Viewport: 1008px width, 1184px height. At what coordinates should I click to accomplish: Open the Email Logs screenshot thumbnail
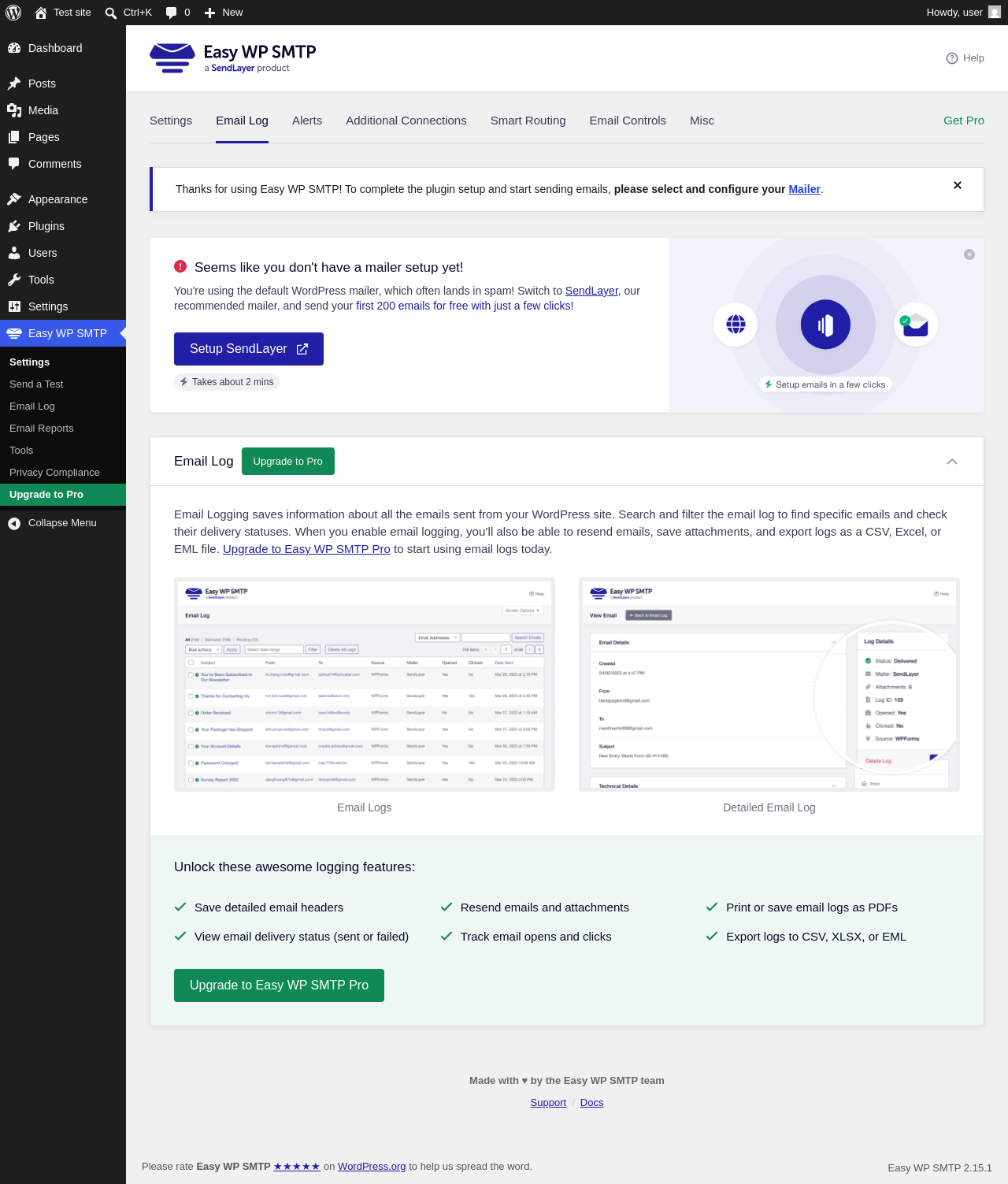365,685
